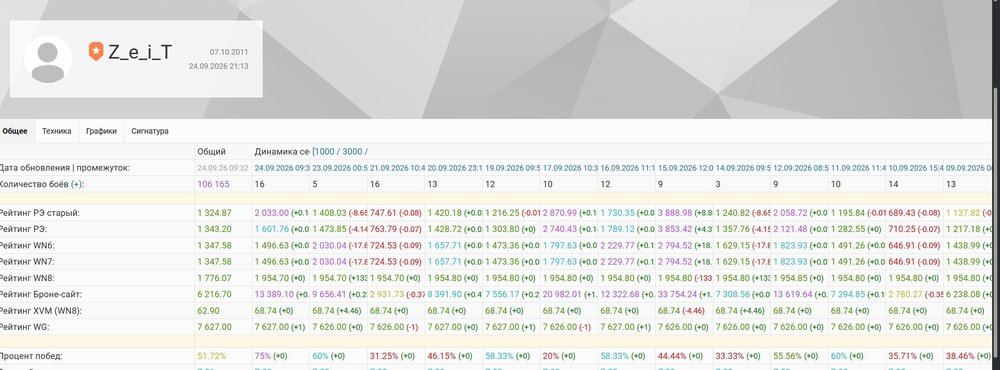This screenshot has width=1000, height=370.
Task: Click the Общий column header
Action: [x=211, y=152]
